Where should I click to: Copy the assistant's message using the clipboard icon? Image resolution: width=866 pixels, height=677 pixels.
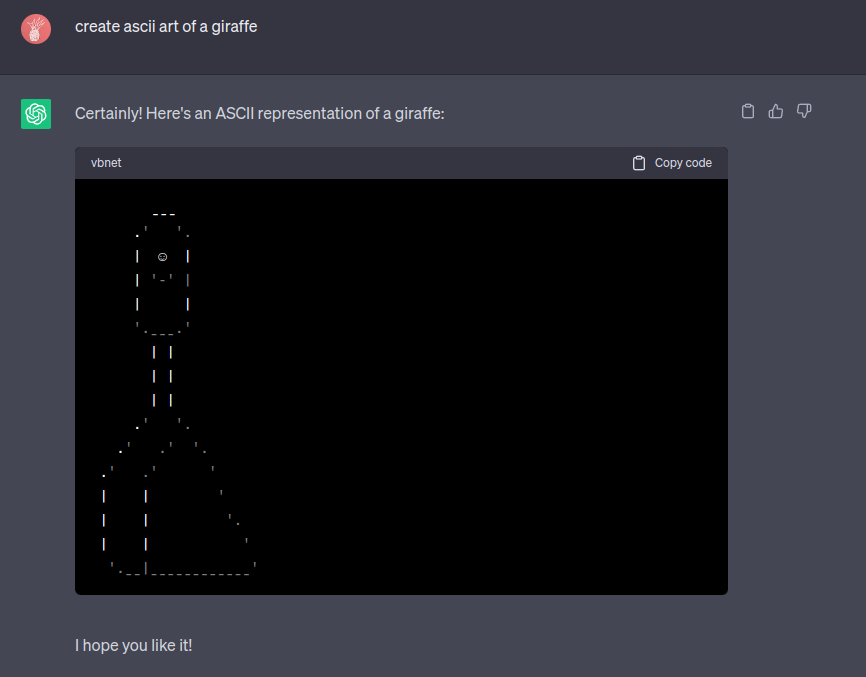click(x=748, y=112)
